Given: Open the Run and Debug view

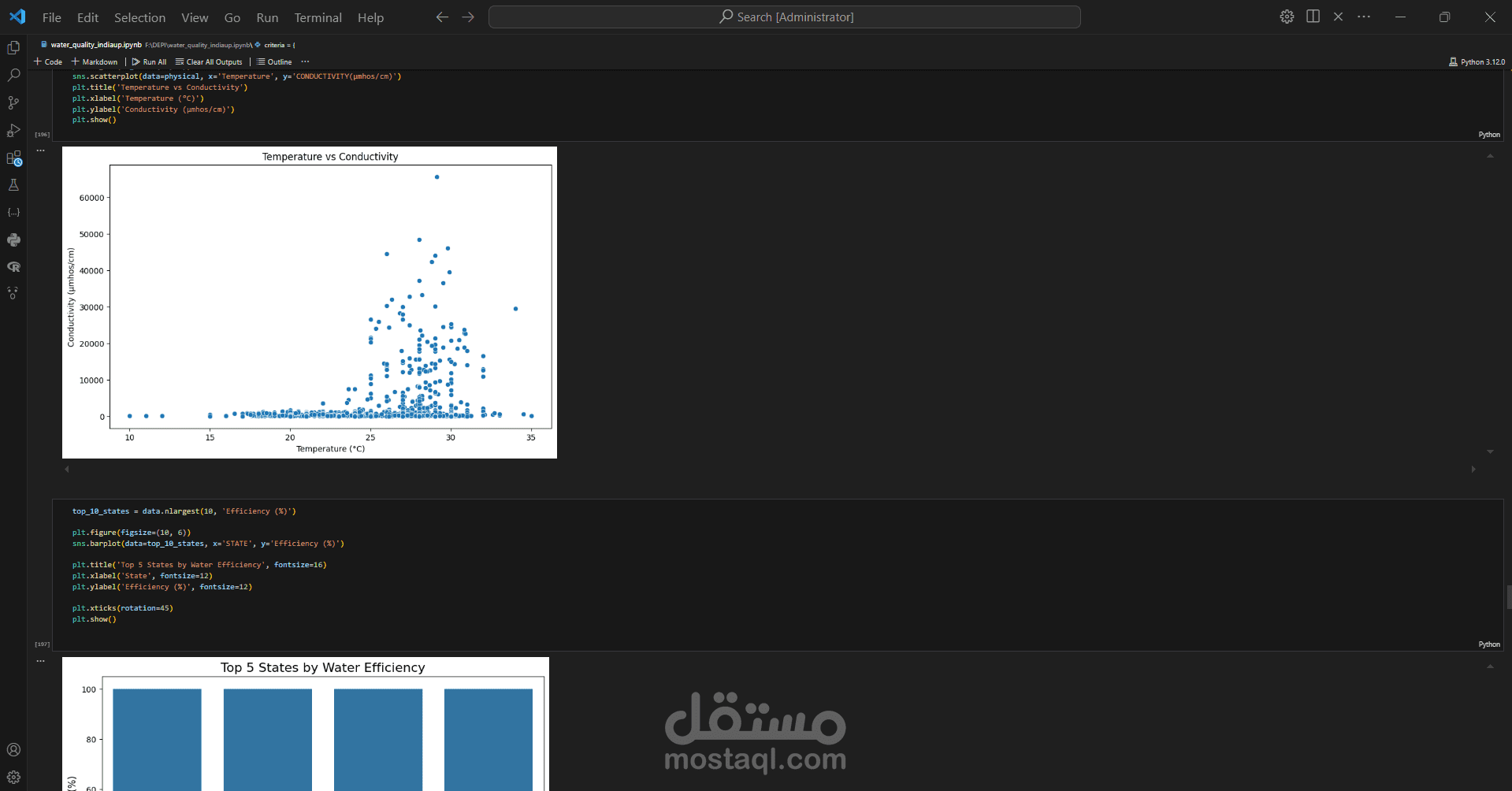Looking at the screenshot, I should (x=13, y=130).
